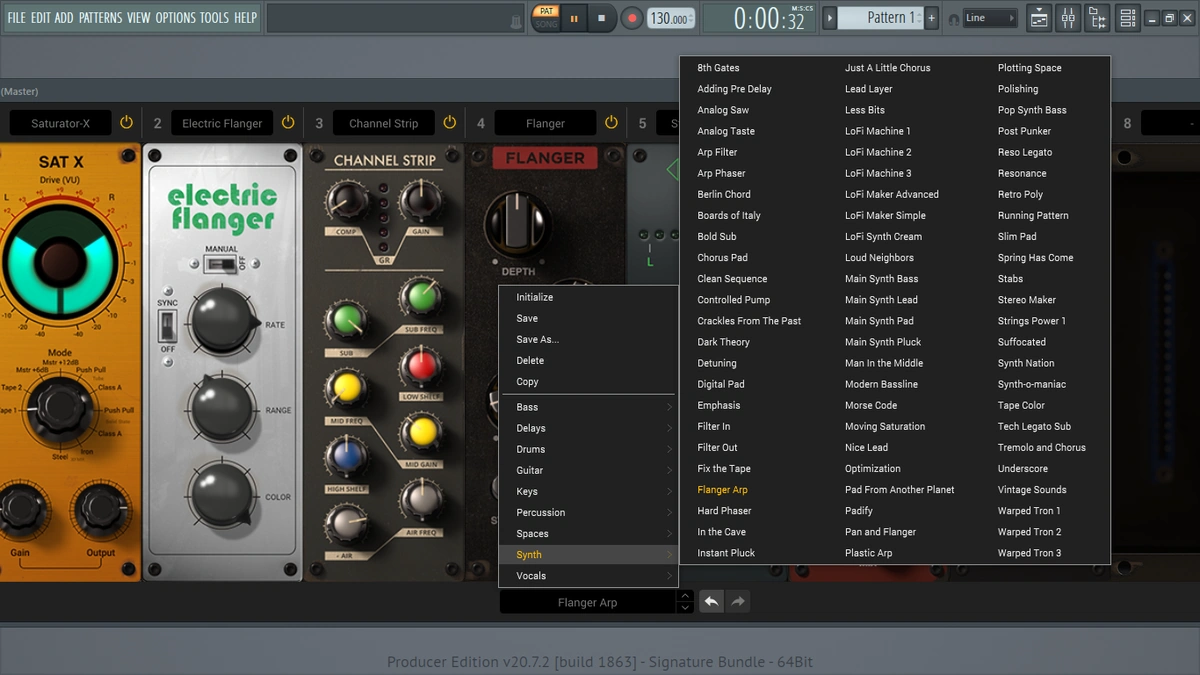
Task: Expand the Spaces preset submenu
Action: [x=589, y=533]
